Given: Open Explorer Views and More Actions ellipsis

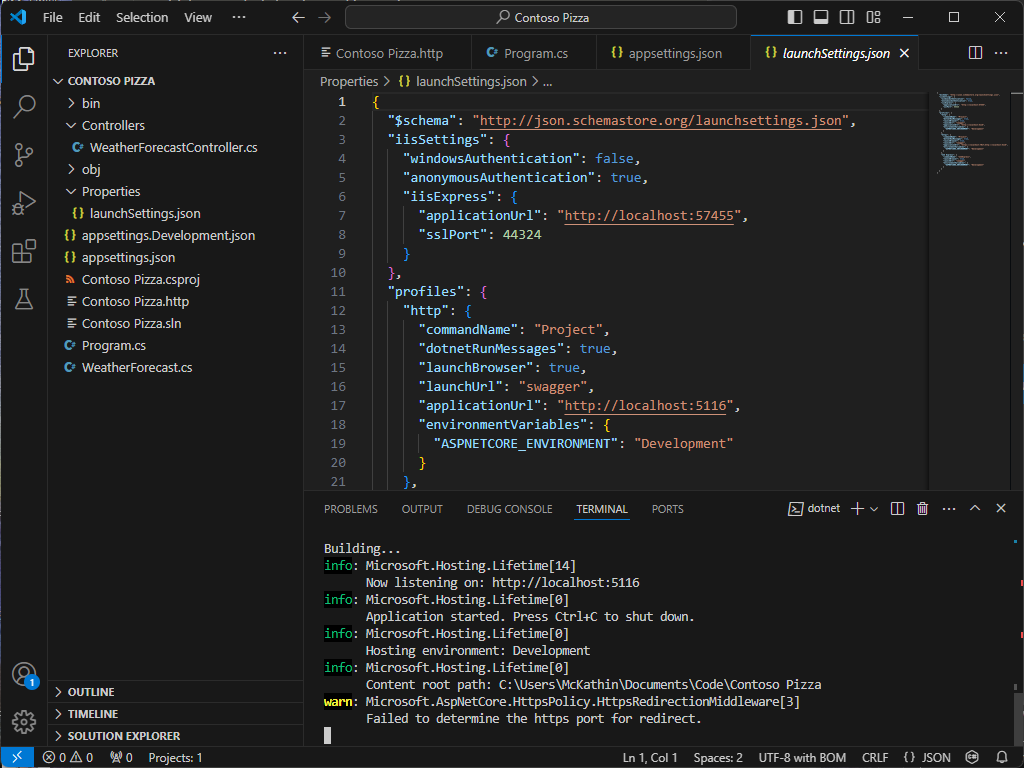Looking at the screenshot, I should click(x=280, y=53).
